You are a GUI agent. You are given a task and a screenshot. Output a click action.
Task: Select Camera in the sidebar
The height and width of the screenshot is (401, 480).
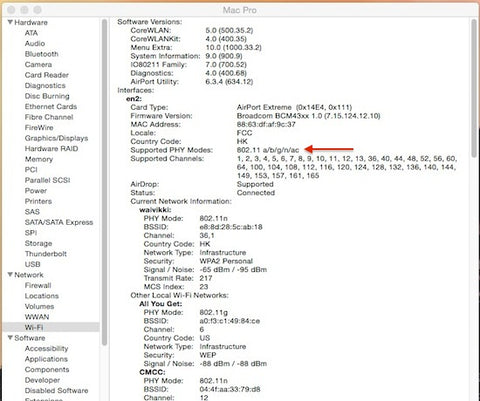[x=38, y=65]
